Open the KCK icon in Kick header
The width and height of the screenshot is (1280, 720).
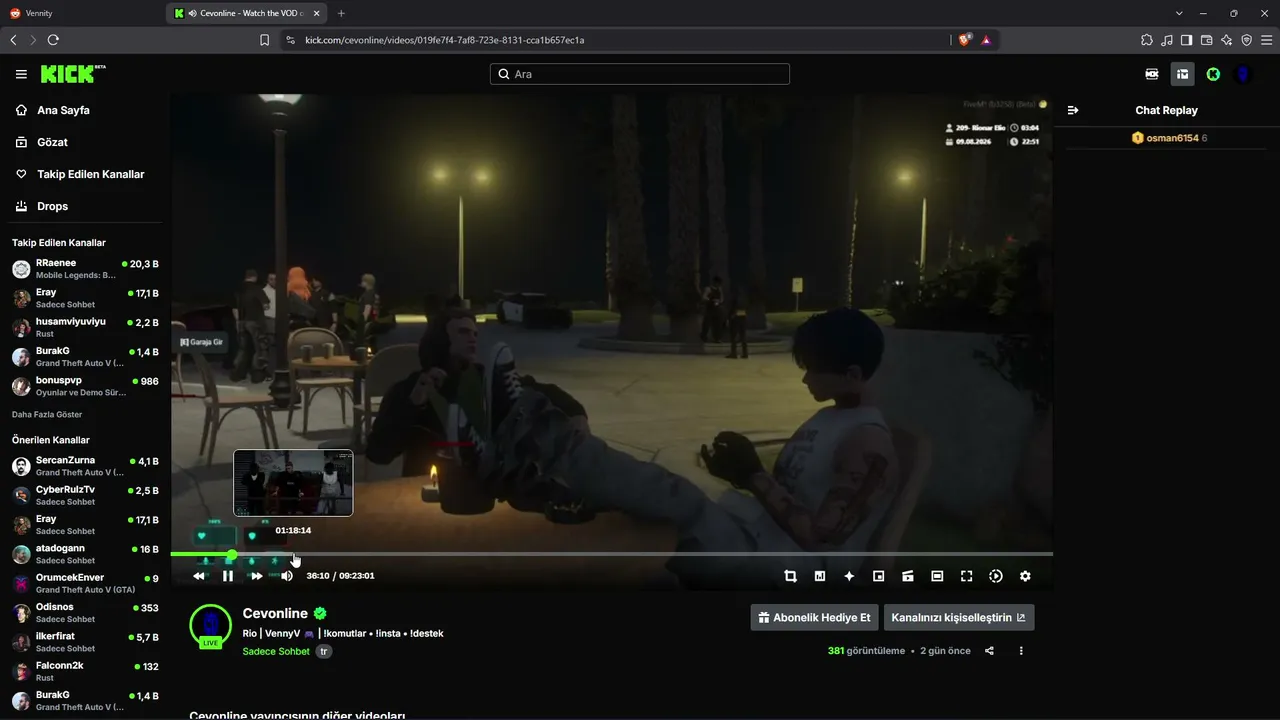coord(1152,74)
